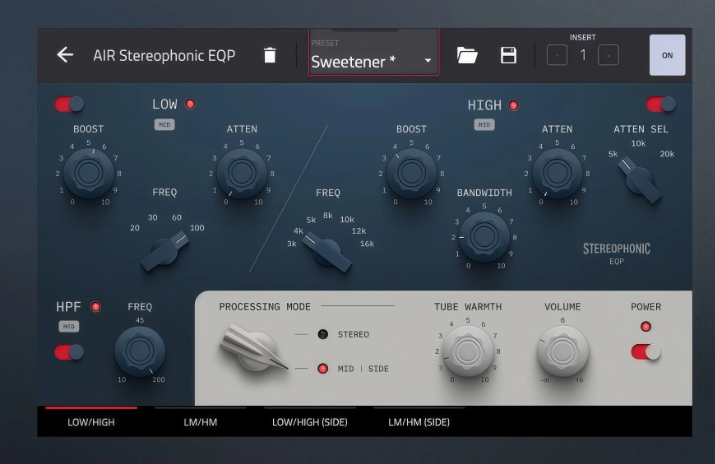This screenshot has height=464, width=715.
Task: Increase insert slot number
Action: pyautogui.click(x=608, y=55)
